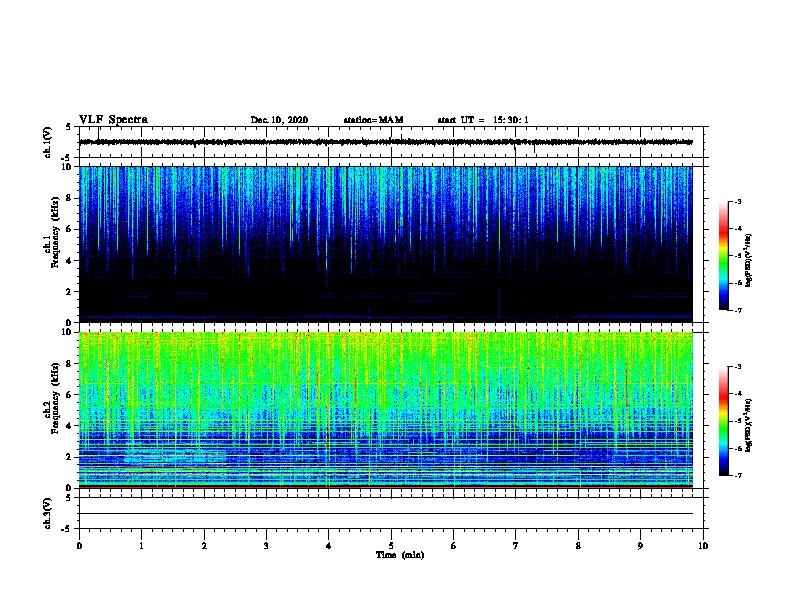Click the ch.2 color scale "log(PSD)" label
792x612 pixels.
point(749,425)
